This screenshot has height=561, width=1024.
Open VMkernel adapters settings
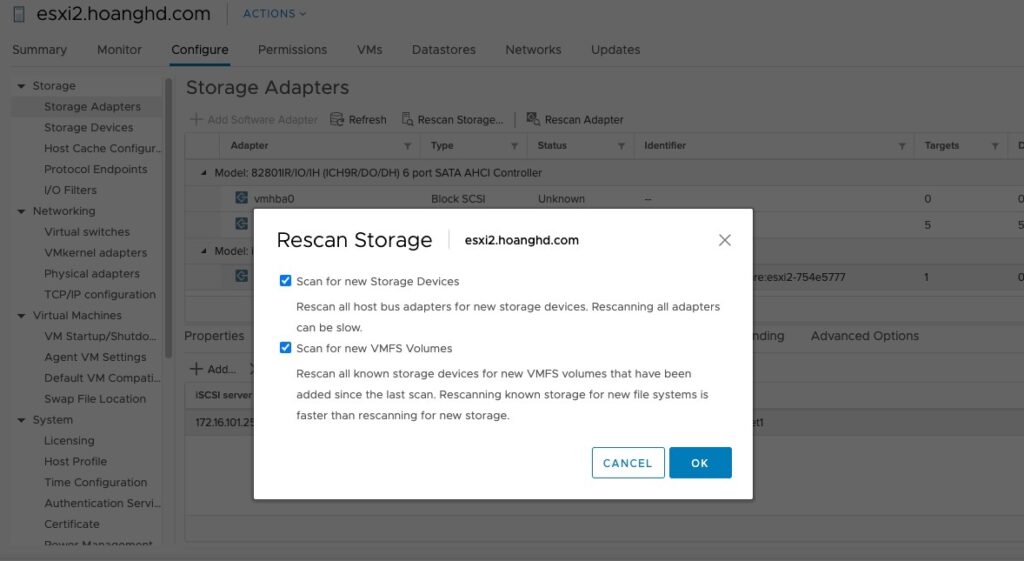point(95,253)
